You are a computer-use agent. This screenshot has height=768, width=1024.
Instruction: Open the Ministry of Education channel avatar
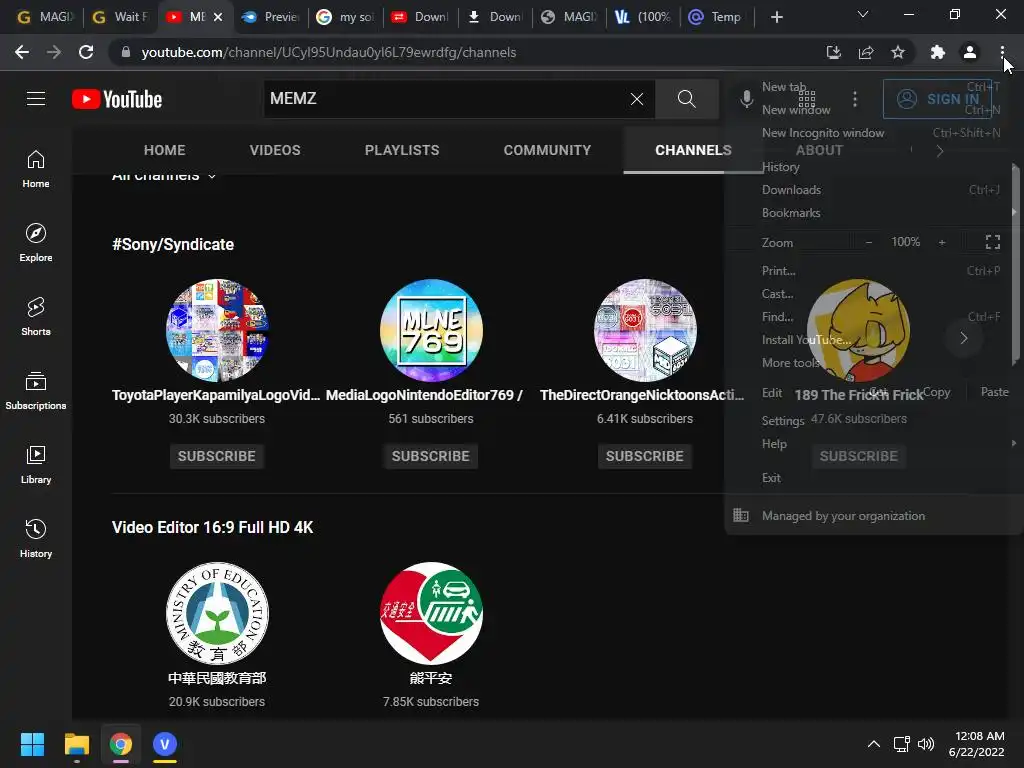217,613
